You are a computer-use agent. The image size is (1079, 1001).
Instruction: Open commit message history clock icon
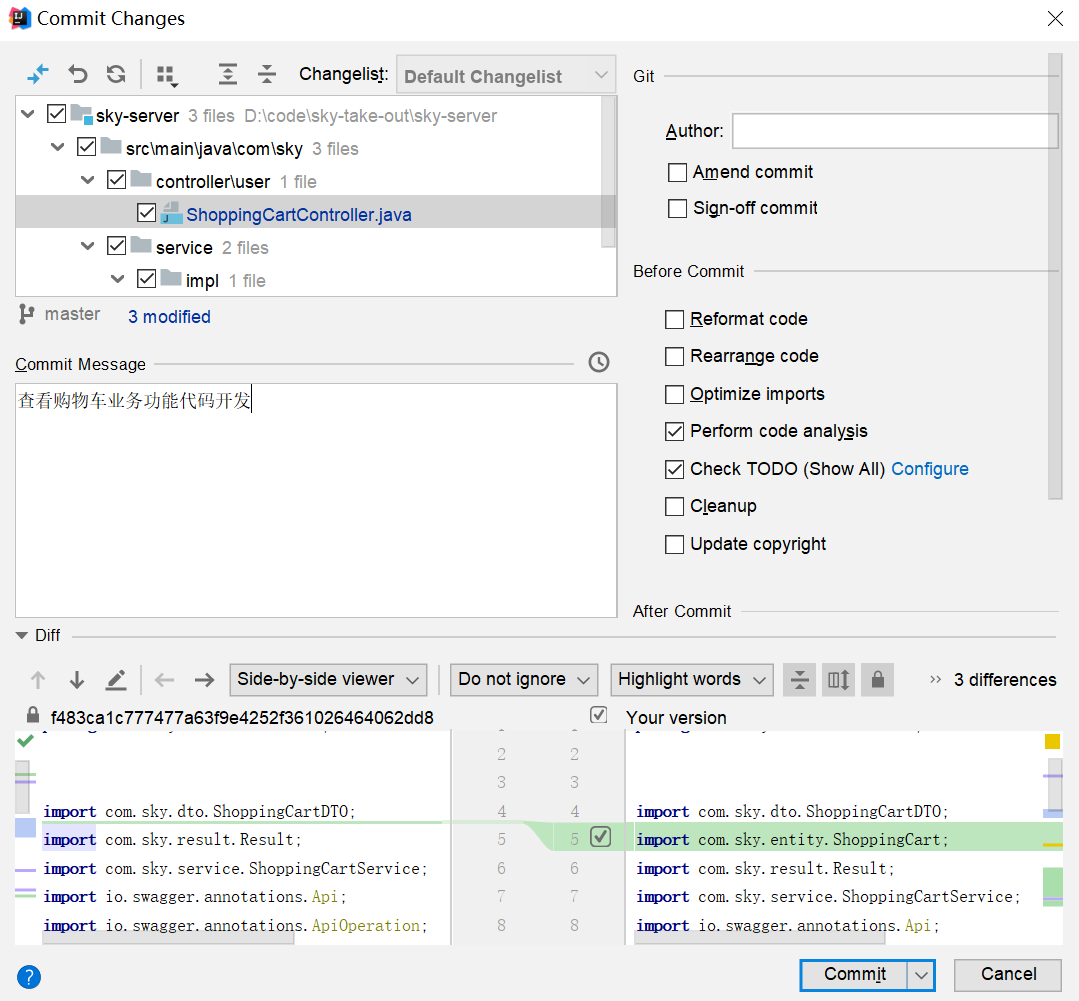coord(599,362)
